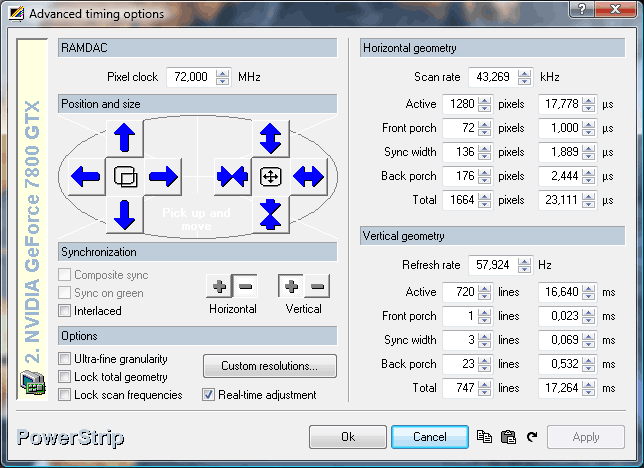Click the undo/revert arrow icon
The height and width of the screenshot is (468, 644).
pos(532,437)
